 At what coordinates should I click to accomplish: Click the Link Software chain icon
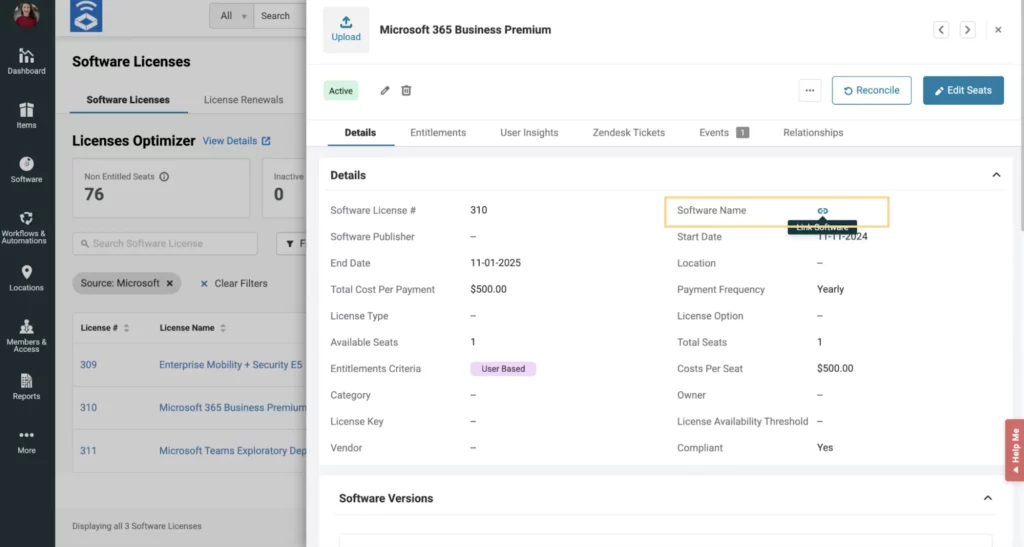(823, 211)
